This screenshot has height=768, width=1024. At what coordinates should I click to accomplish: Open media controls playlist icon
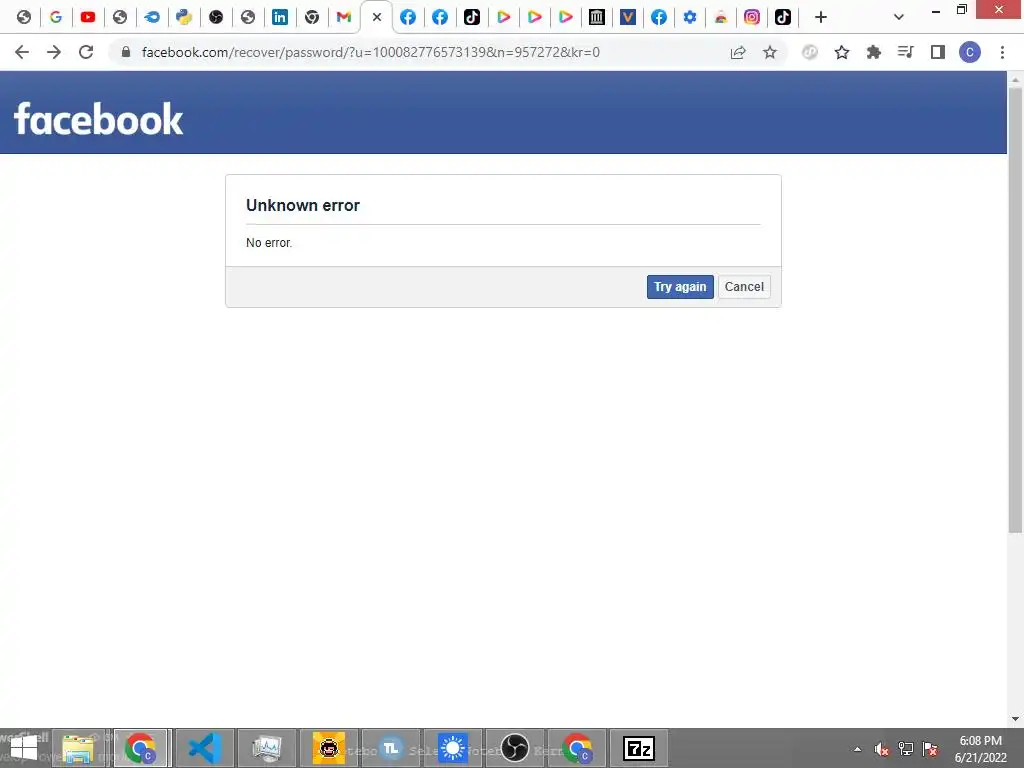[906, 52]
